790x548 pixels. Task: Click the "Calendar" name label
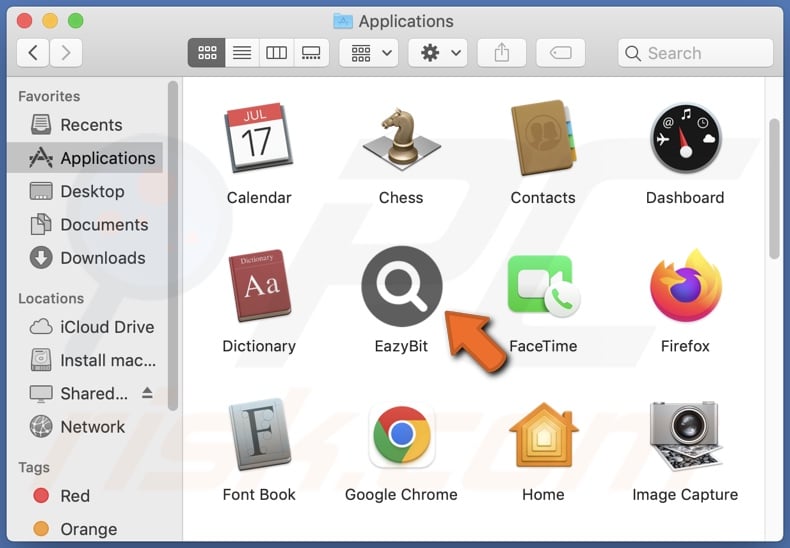pyautogui.click(x=259, y=197)
